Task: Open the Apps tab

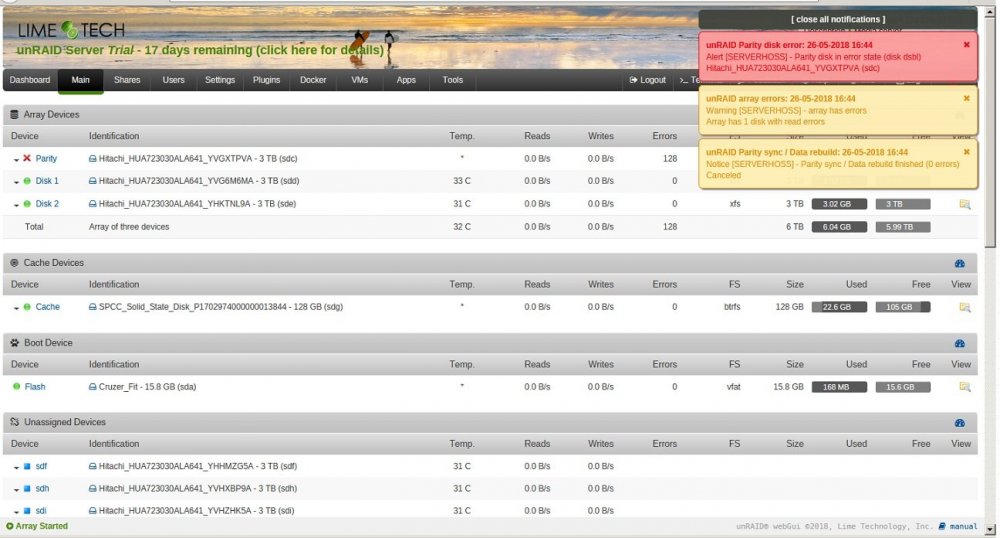Action: pos(406,80)
